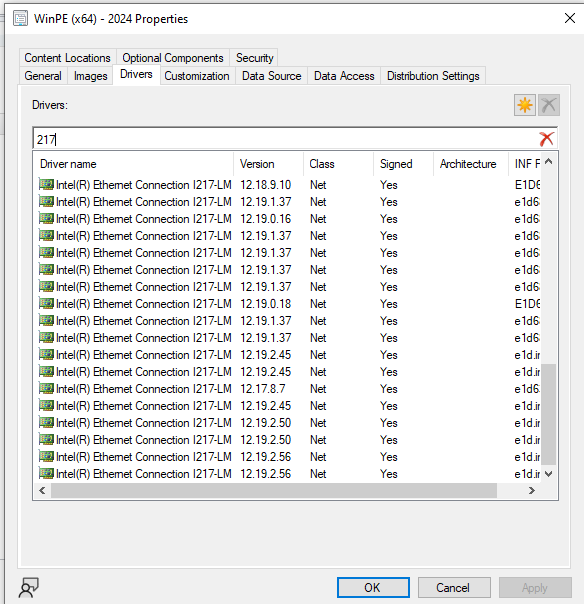
Task: Click Yes signed cell in 12.17.8.7 row
Action: click(x=389, y=389)
